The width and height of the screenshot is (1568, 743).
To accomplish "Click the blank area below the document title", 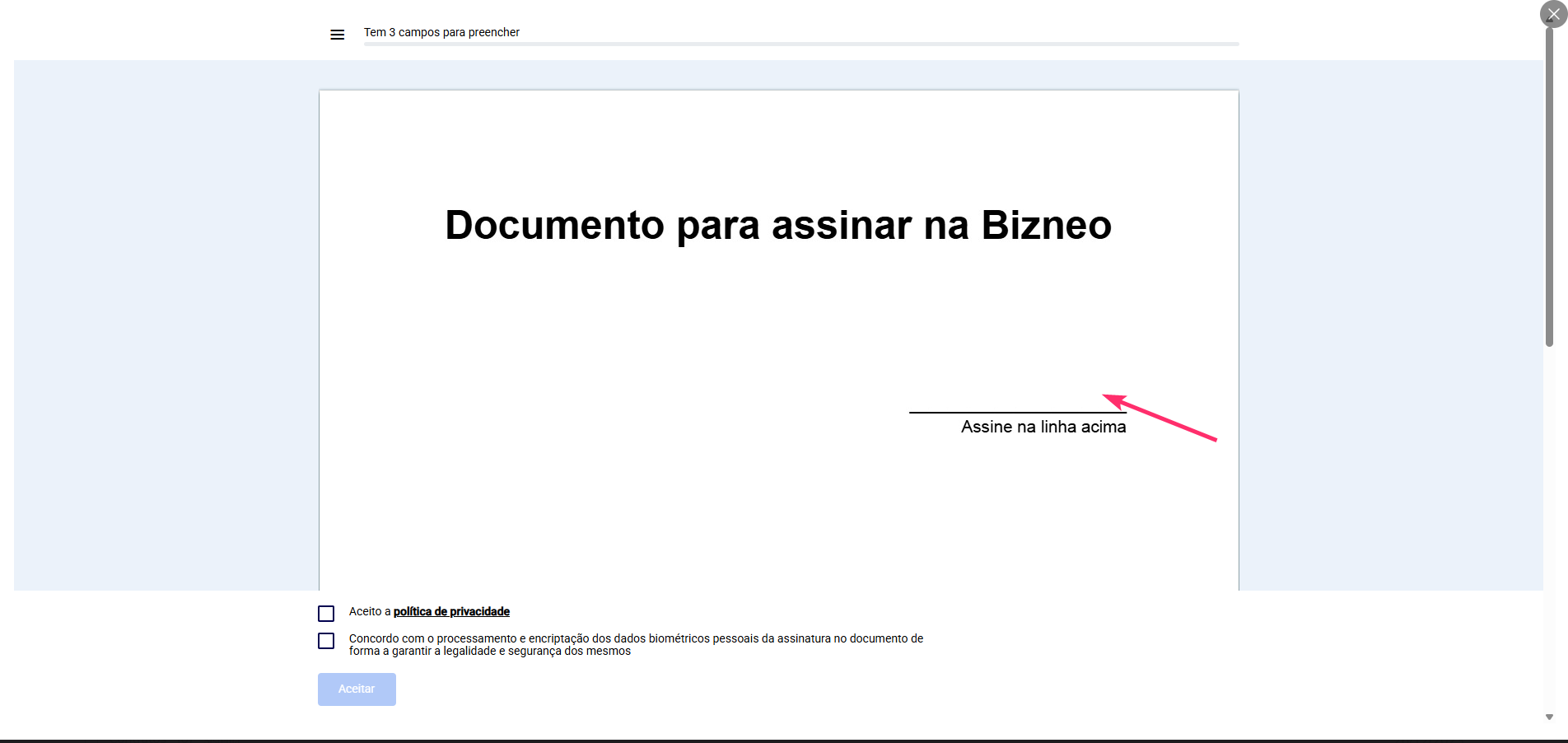I will (659, 329).
